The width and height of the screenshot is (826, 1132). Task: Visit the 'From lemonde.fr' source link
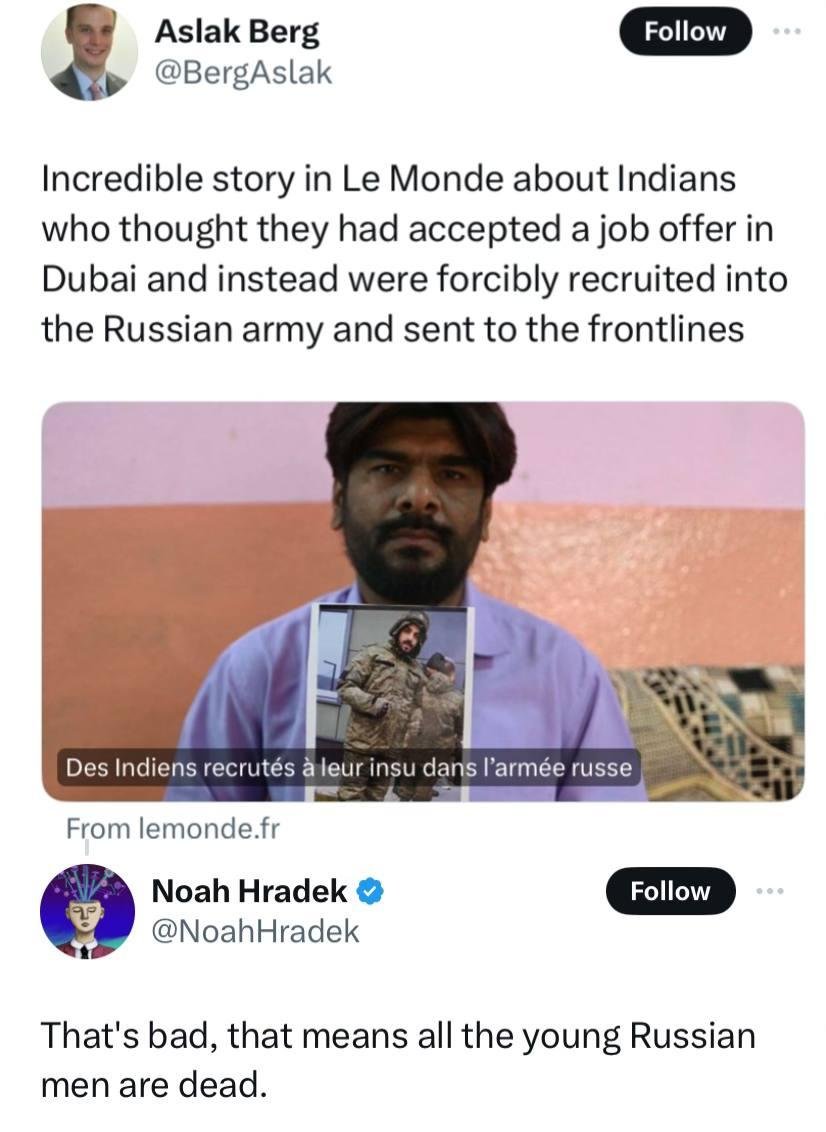pos(173,828)
